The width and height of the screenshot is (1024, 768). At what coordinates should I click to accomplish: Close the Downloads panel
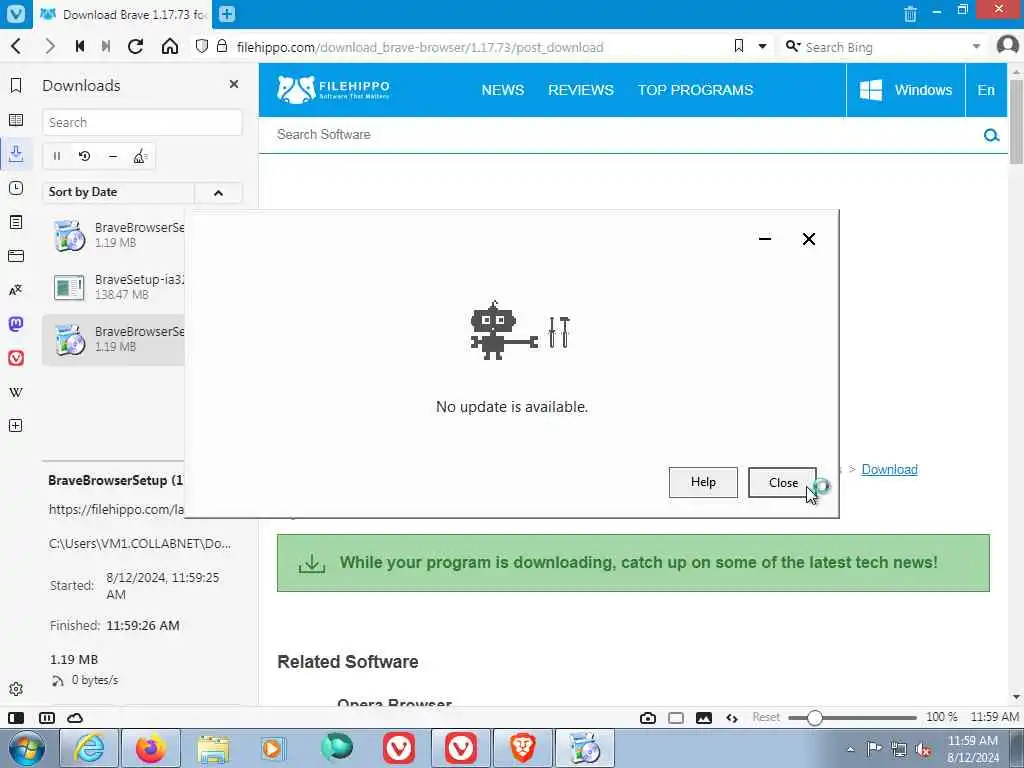pos(234,84)
